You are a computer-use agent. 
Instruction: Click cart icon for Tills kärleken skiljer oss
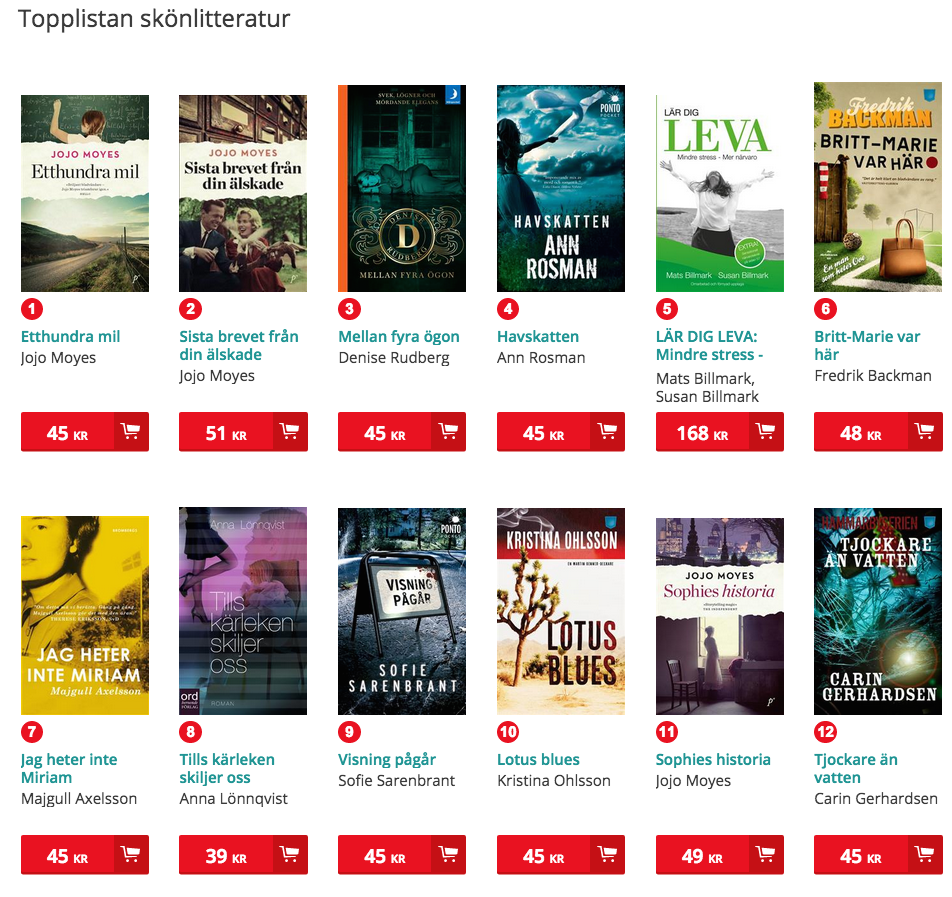(x=290, y=854)
